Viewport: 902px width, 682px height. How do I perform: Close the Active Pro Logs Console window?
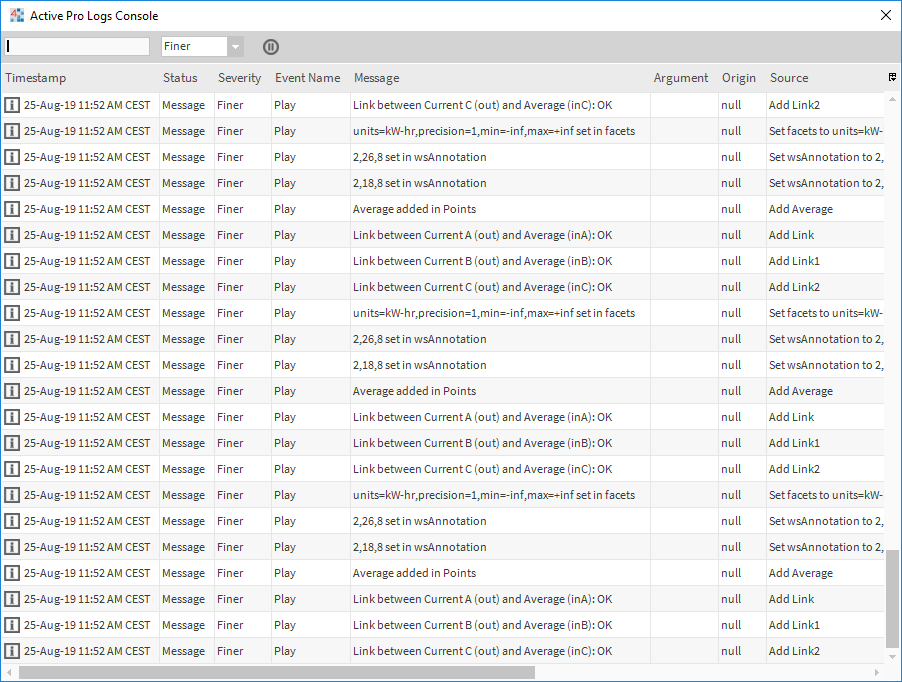(x=885, y=15)
